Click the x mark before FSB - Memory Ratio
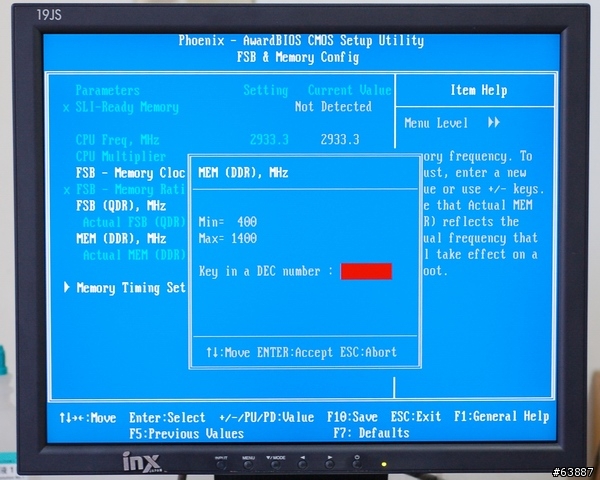The height and width of the screenshot is (480, 600). click(67, 190)
